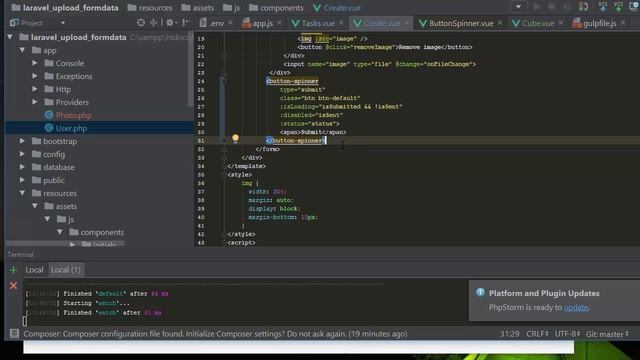Click the Run play icon

coord(537,7)
